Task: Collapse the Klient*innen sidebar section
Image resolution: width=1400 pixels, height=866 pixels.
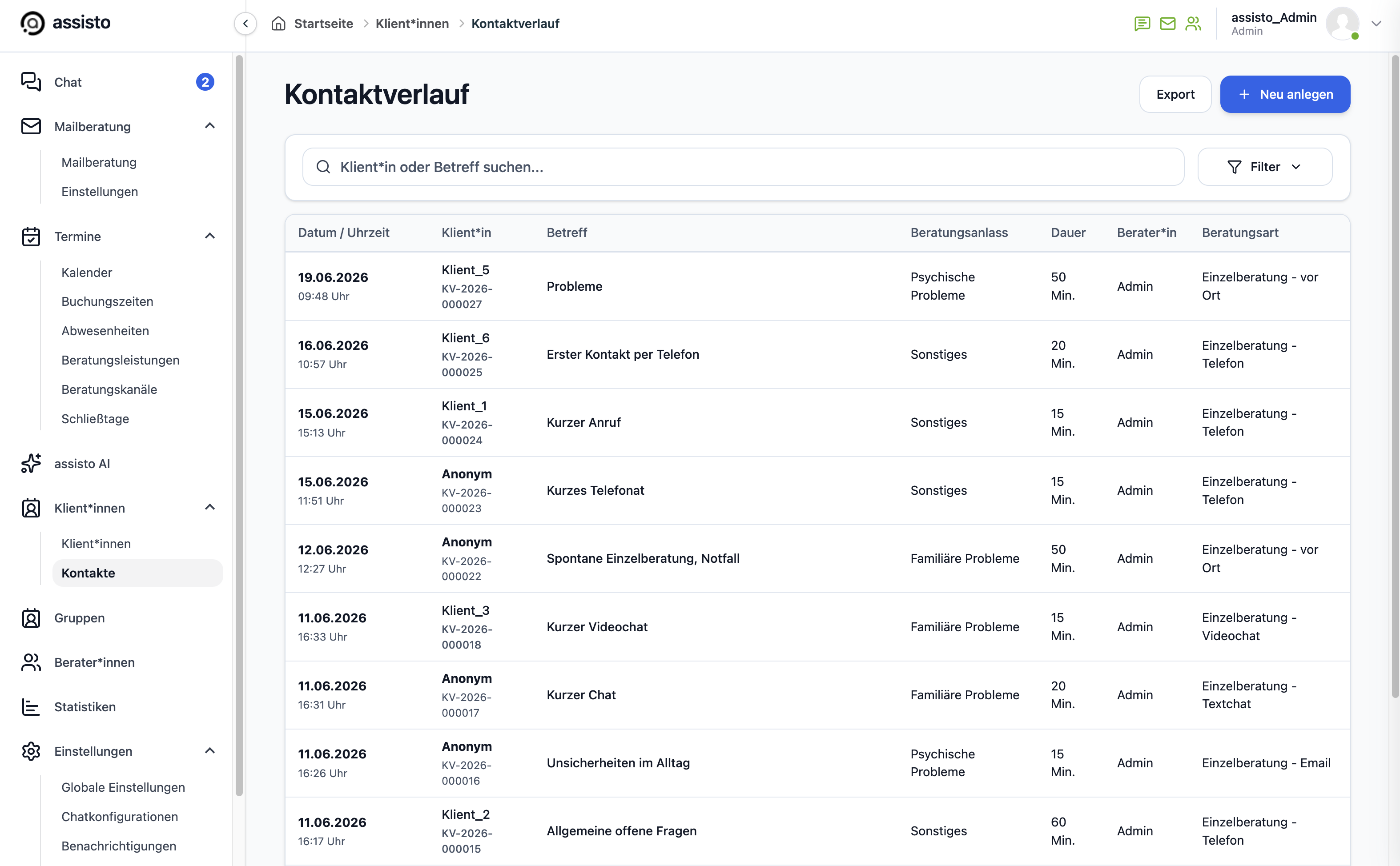Action: click(209, 507)
